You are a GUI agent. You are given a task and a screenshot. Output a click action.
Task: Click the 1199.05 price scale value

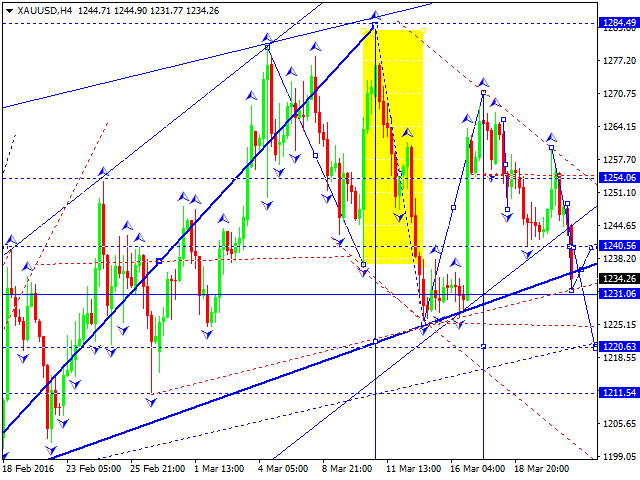[x=619, y=456]
